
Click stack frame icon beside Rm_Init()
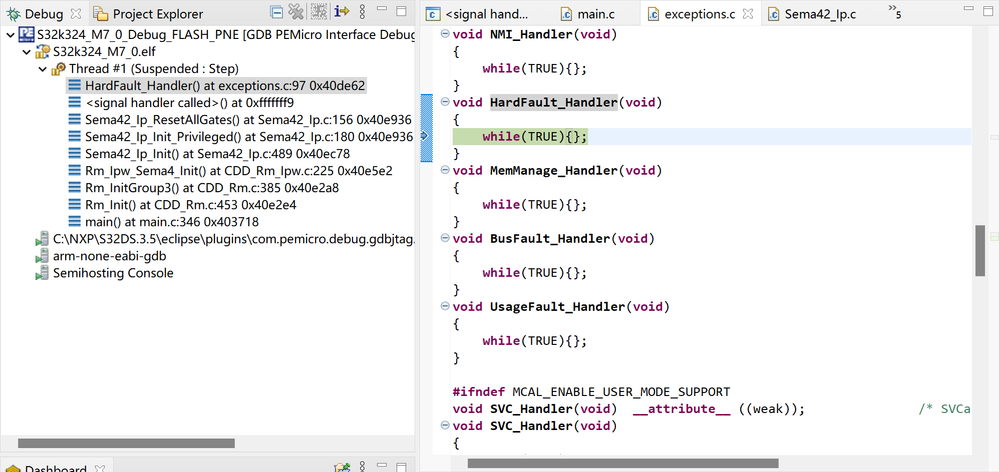(75, 205)
